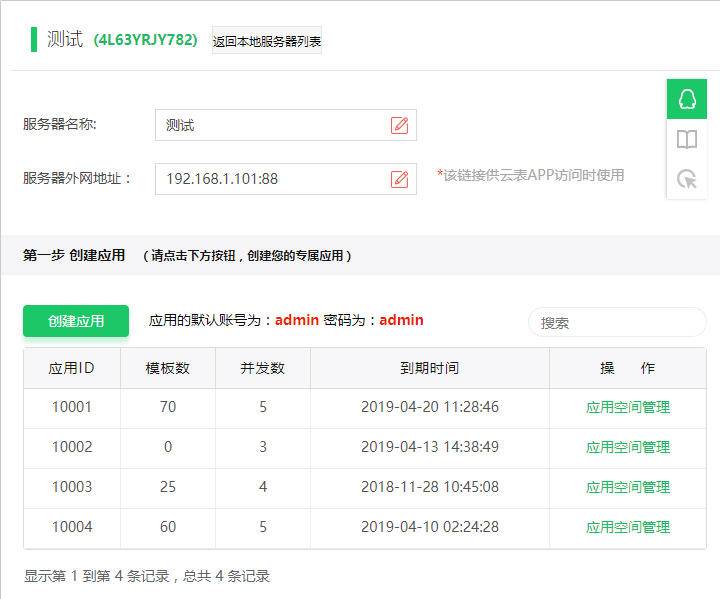Select the cell with app ID 10002

(72, 447)
